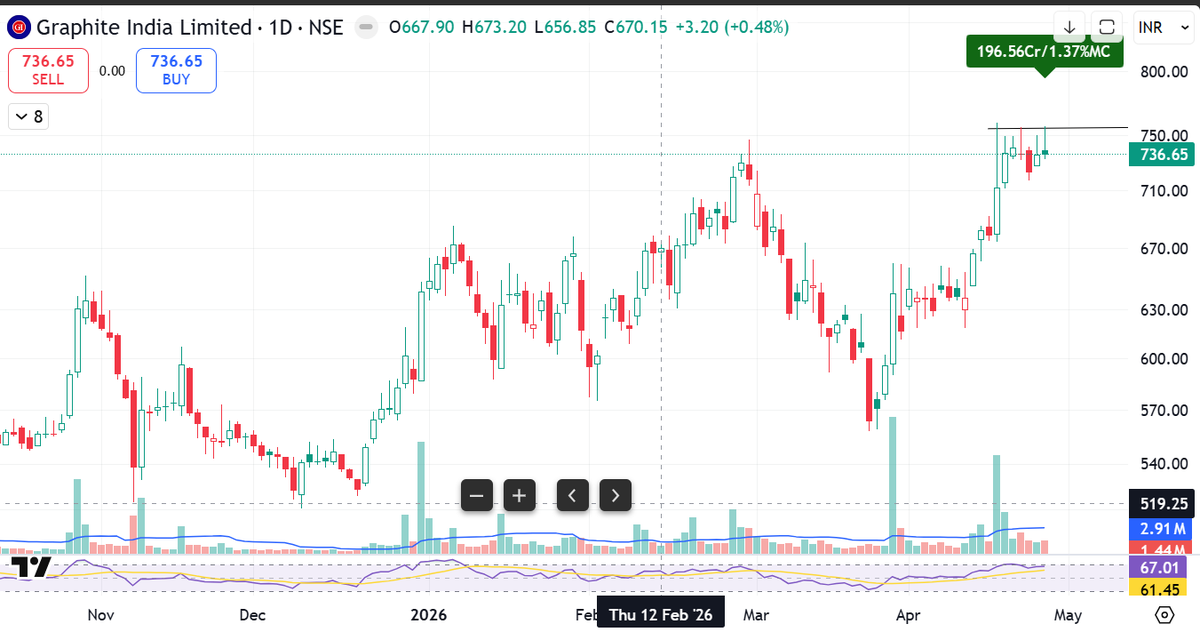This screenshot has width=1200, height=632.
Task: Click the current price label 736.65 on axis
Action: pos(1163,154)
